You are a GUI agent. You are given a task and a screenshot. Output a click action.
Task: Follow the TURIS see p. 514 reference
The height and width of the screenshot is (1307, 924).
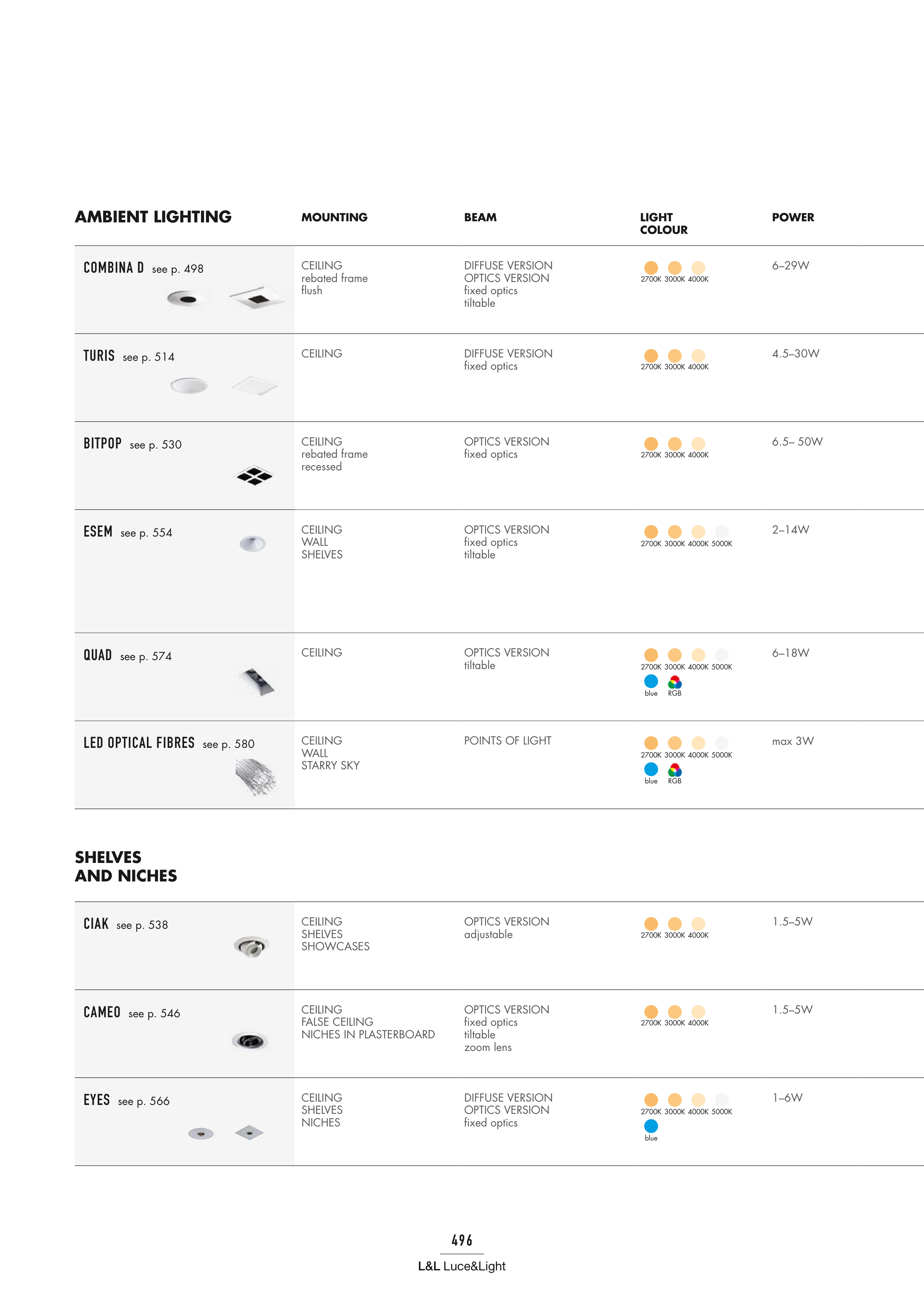[149, 357]
